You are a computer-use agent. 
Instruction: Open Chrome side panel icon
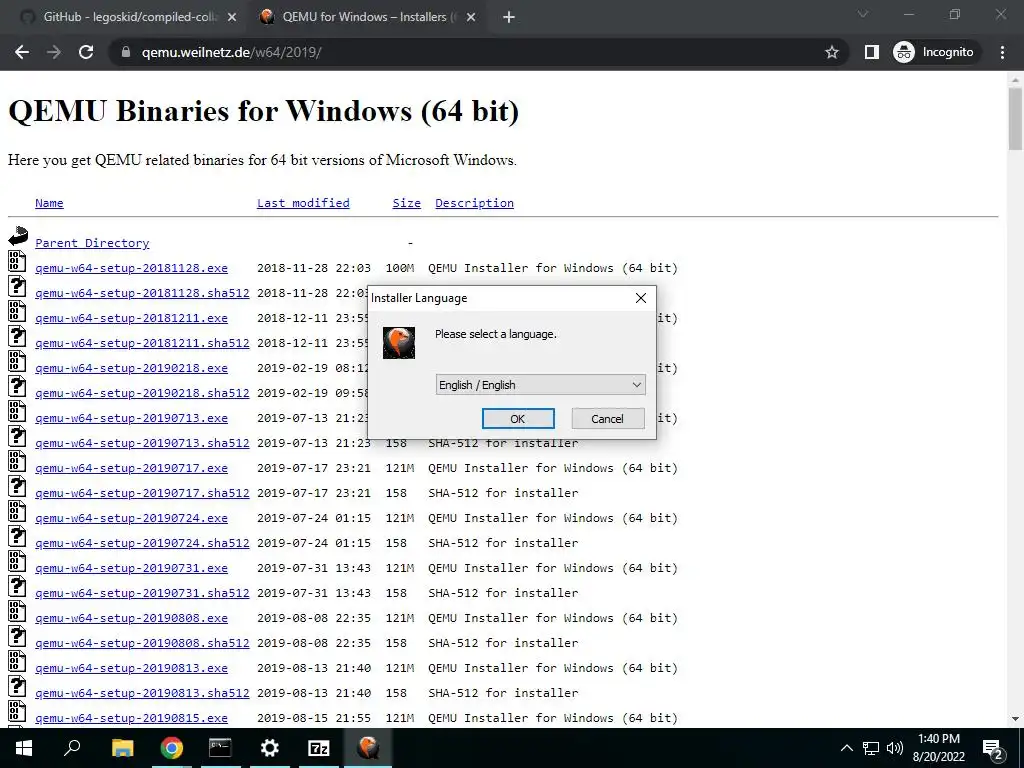click(871, 52)
